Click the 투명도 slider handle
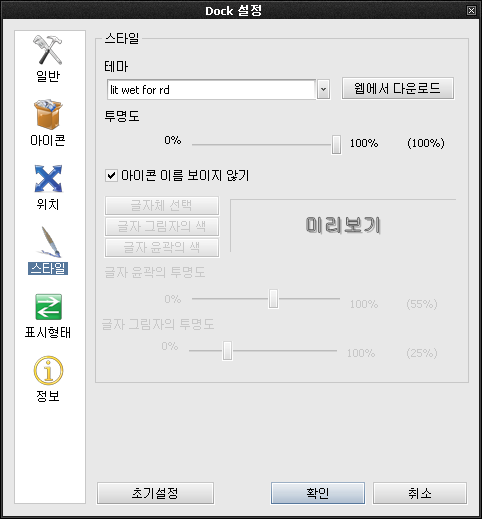 point(336,144)
